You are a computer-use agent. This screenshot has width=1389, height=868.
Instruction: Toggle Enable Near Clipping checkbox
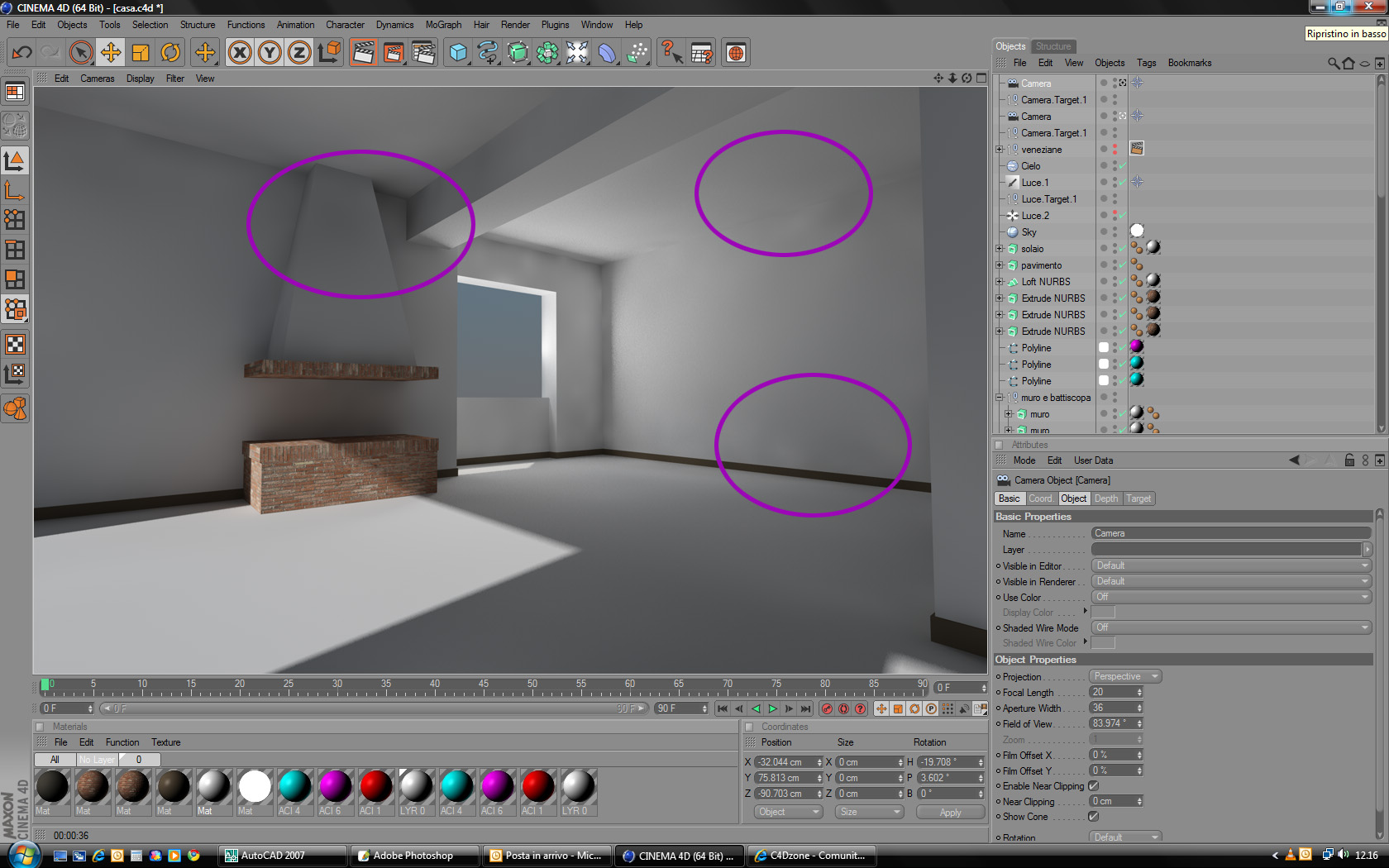1094,786
